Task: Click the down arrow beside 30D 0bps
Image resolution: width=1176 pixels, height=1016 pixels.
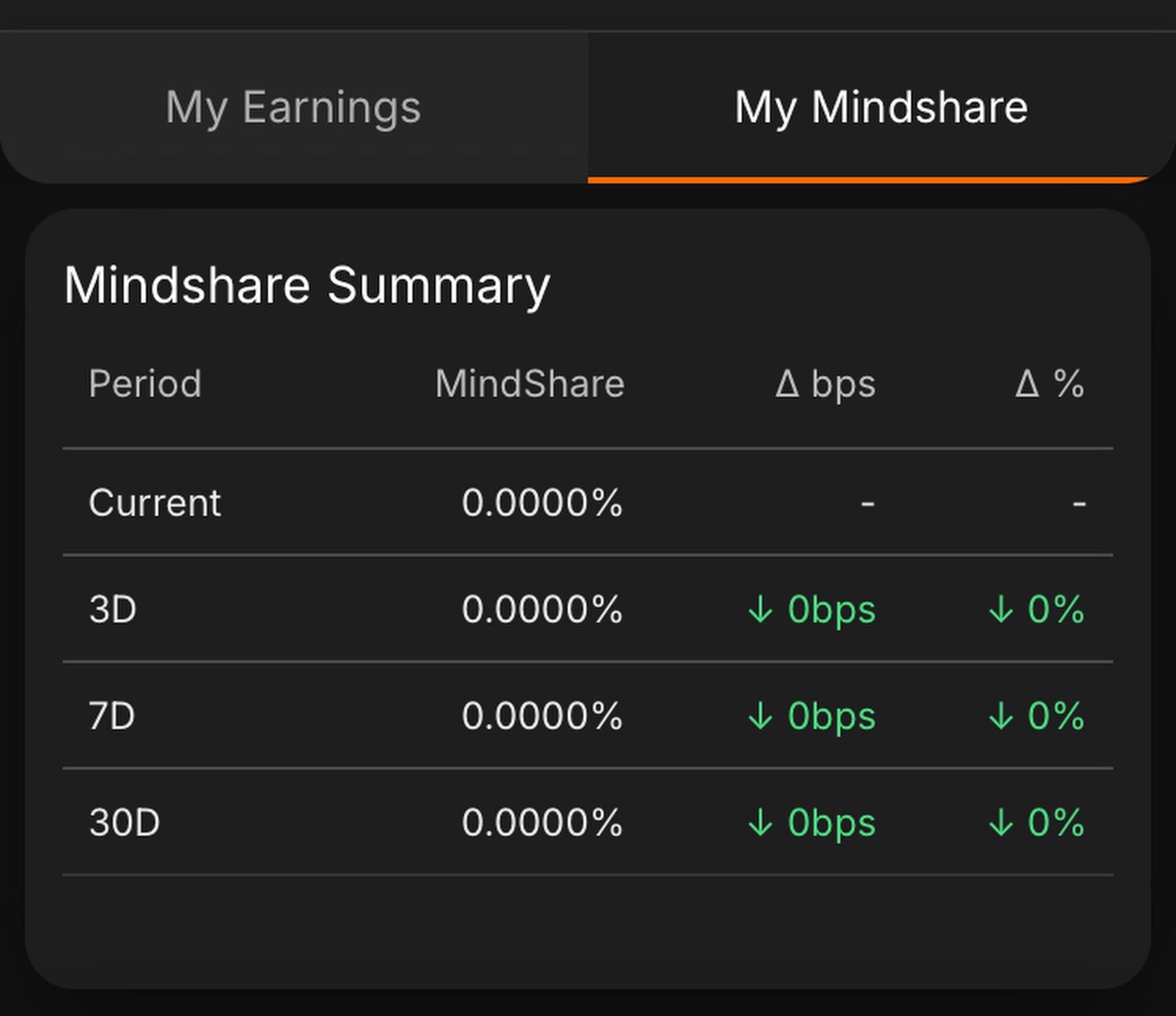Action: 760,823
